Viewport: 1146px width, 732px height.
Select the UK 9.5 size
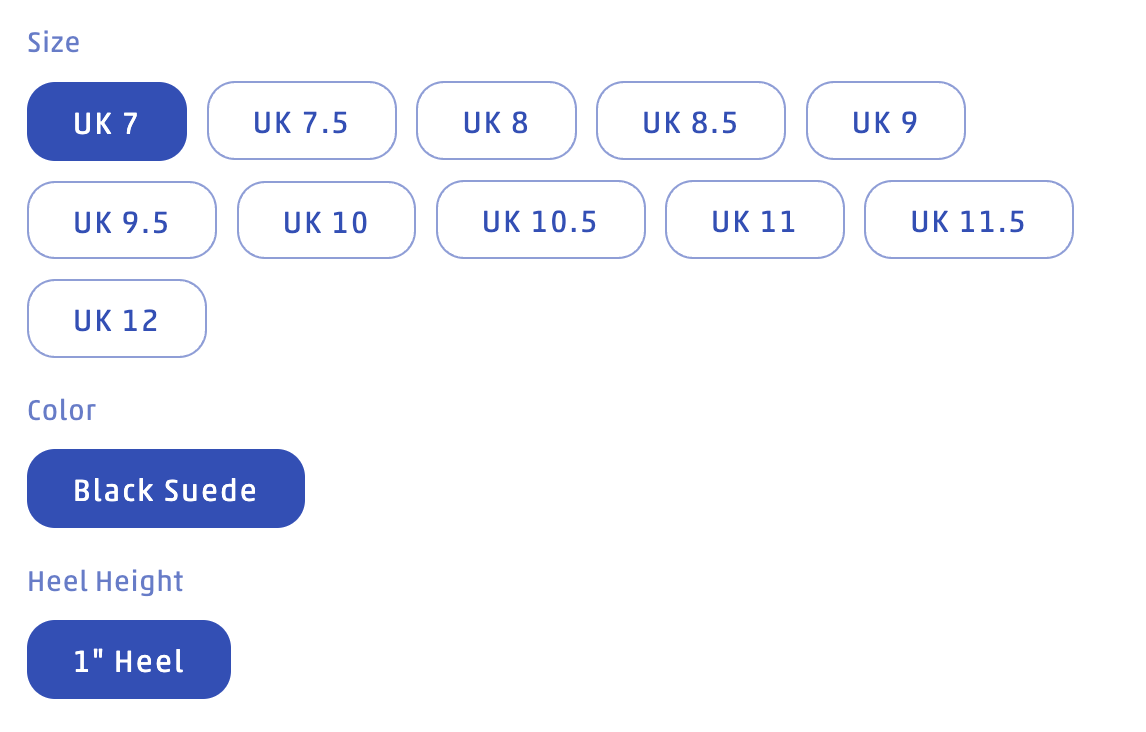click(121, 220)
